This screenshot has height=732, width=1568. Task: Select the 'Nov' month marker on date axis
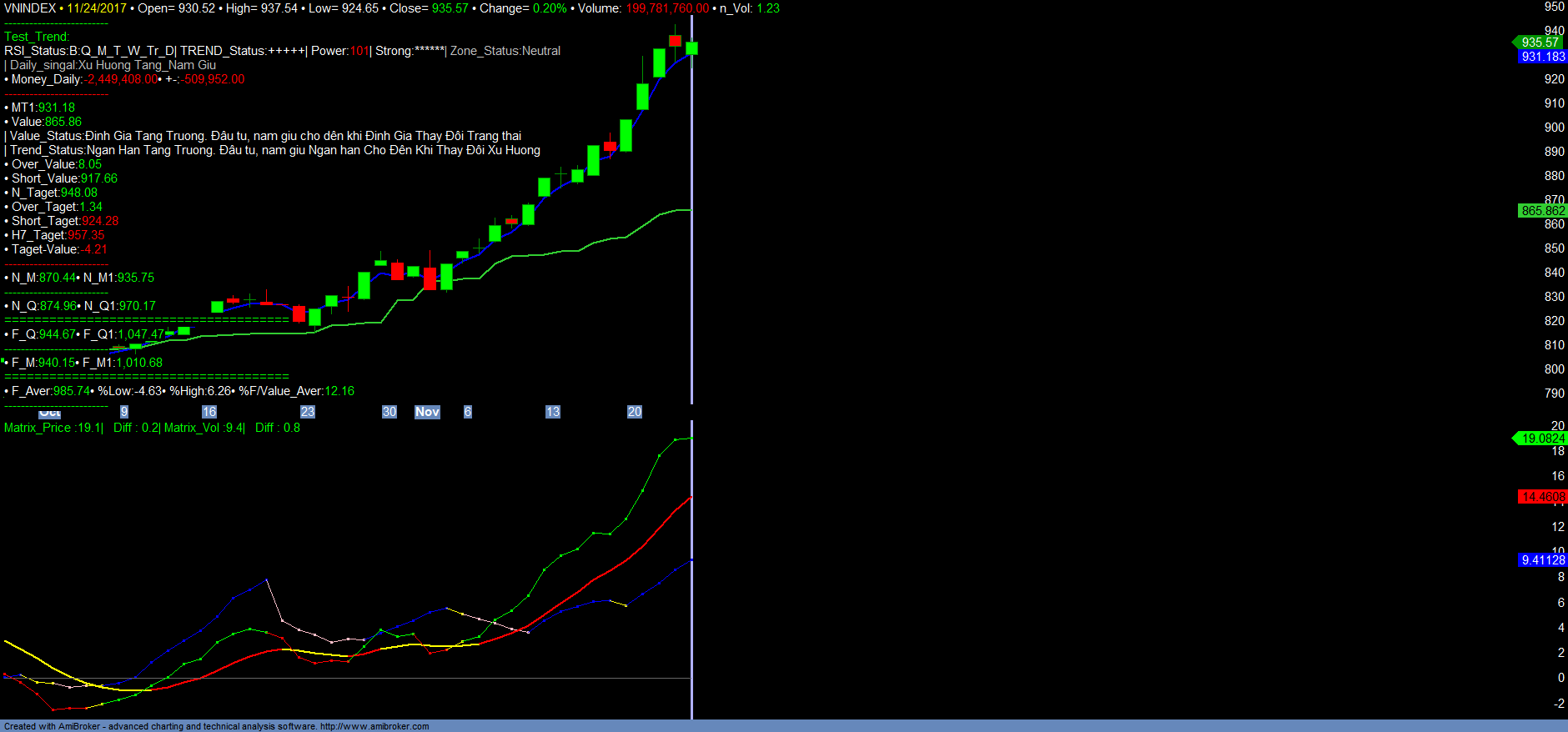(427, 412)
